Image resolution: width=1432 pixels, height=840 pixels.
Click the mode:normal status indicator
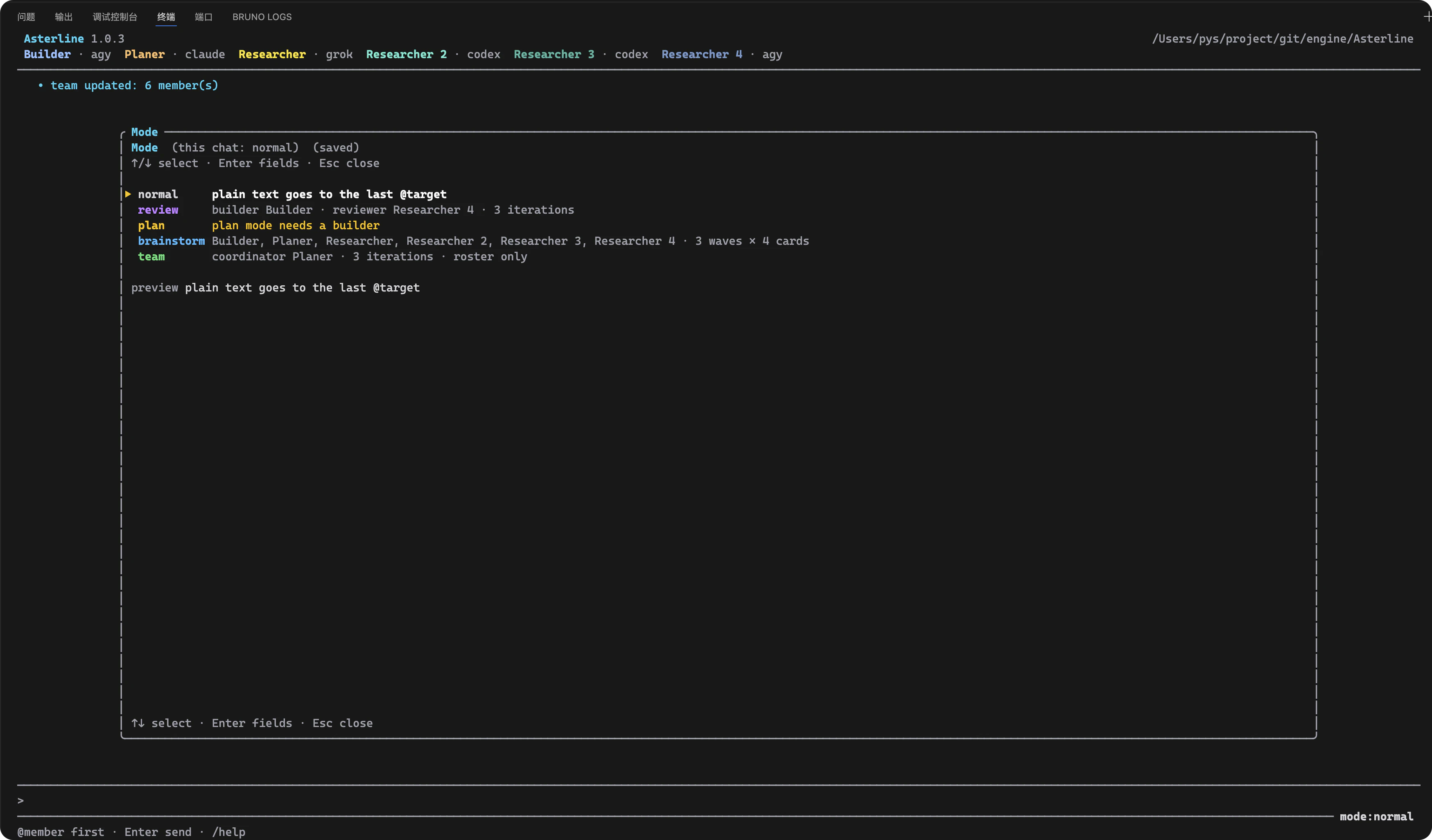(1376, 817)
